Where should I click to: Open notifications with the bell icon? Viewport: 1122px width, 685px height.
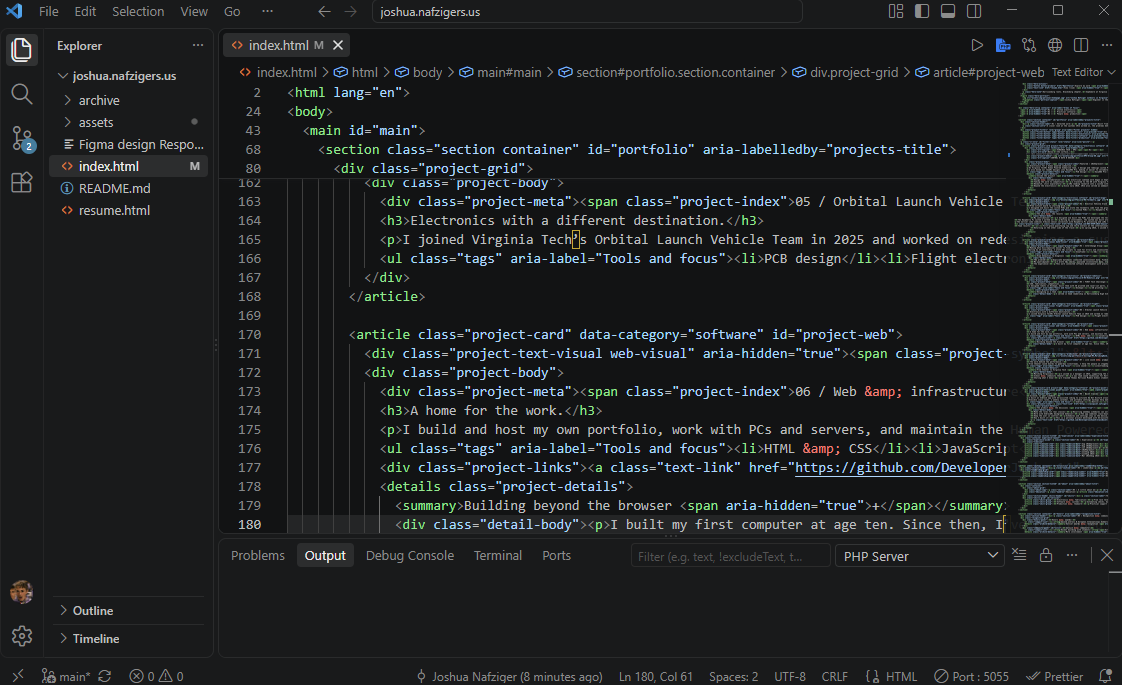[x=1106, y=676]
